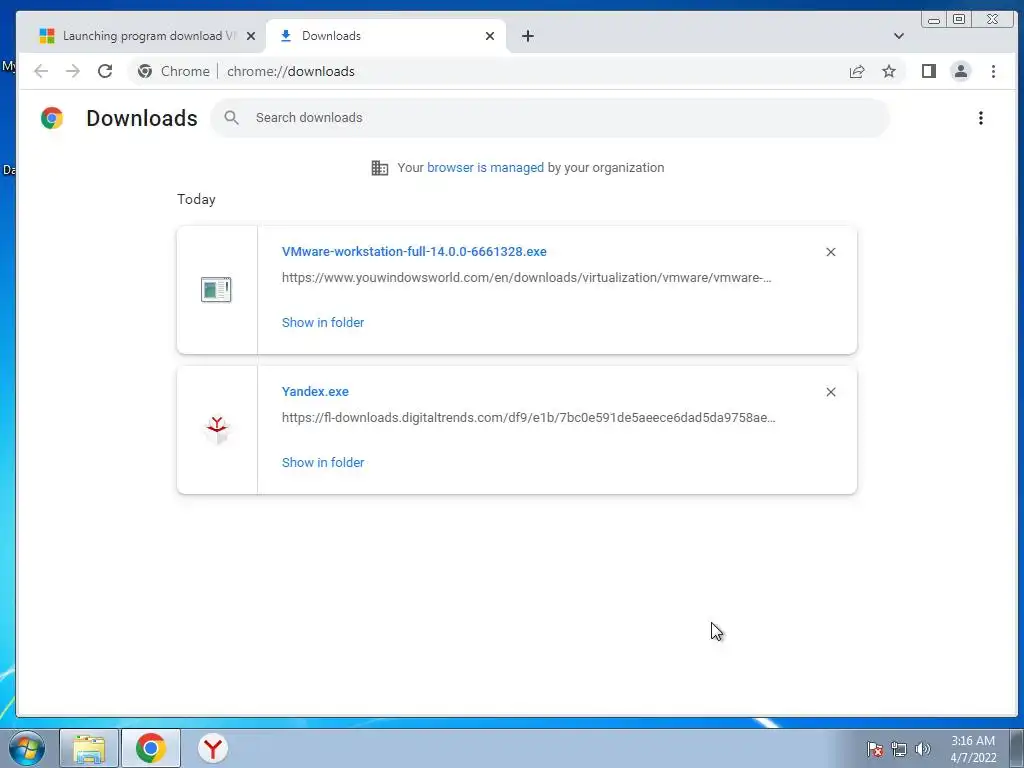Share this page icon in address bar

(857, 71)
